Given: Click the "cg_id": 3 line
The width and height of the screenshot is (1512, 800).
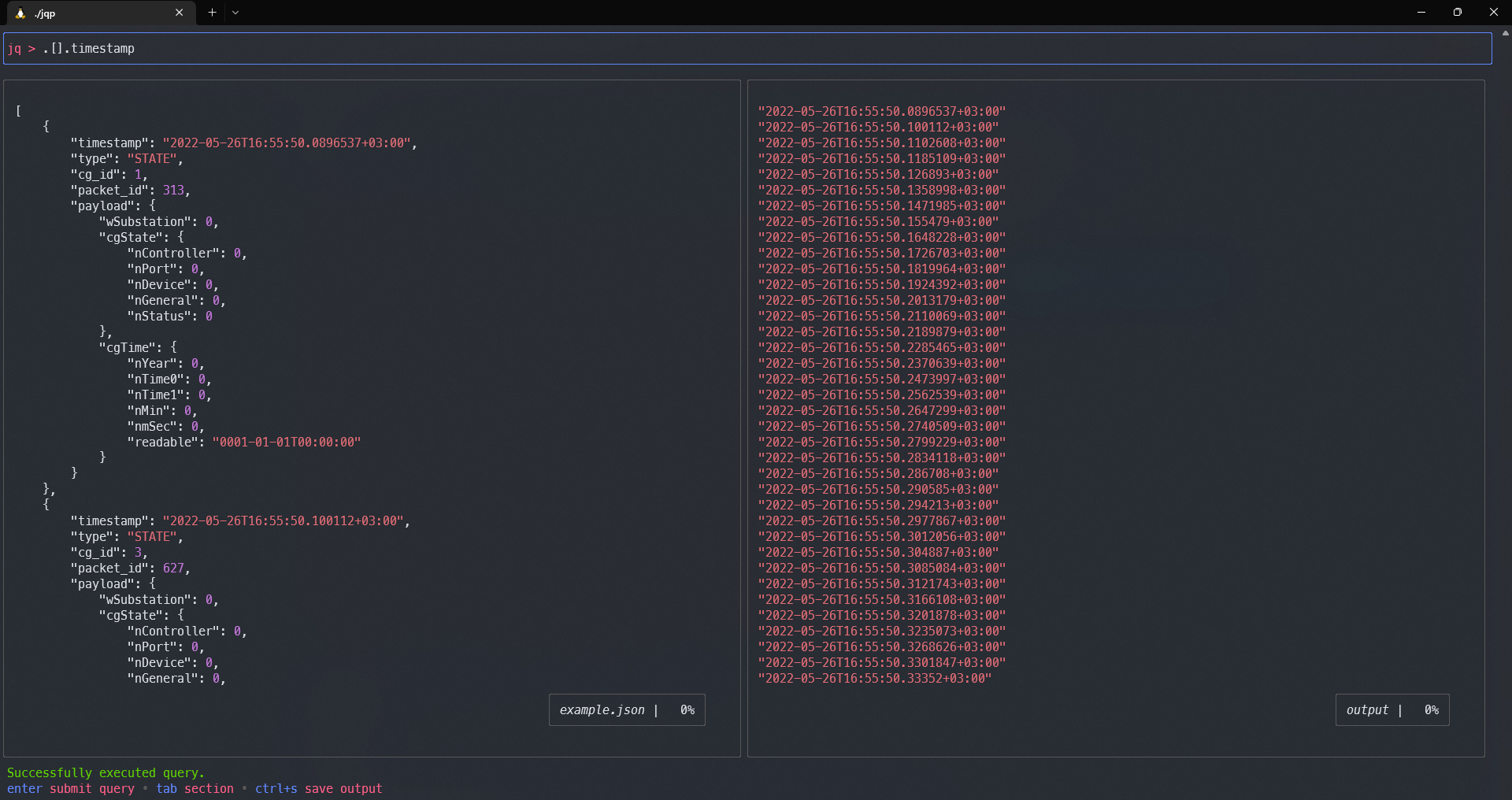Looking at the screenshot, I should pos(109,552).
